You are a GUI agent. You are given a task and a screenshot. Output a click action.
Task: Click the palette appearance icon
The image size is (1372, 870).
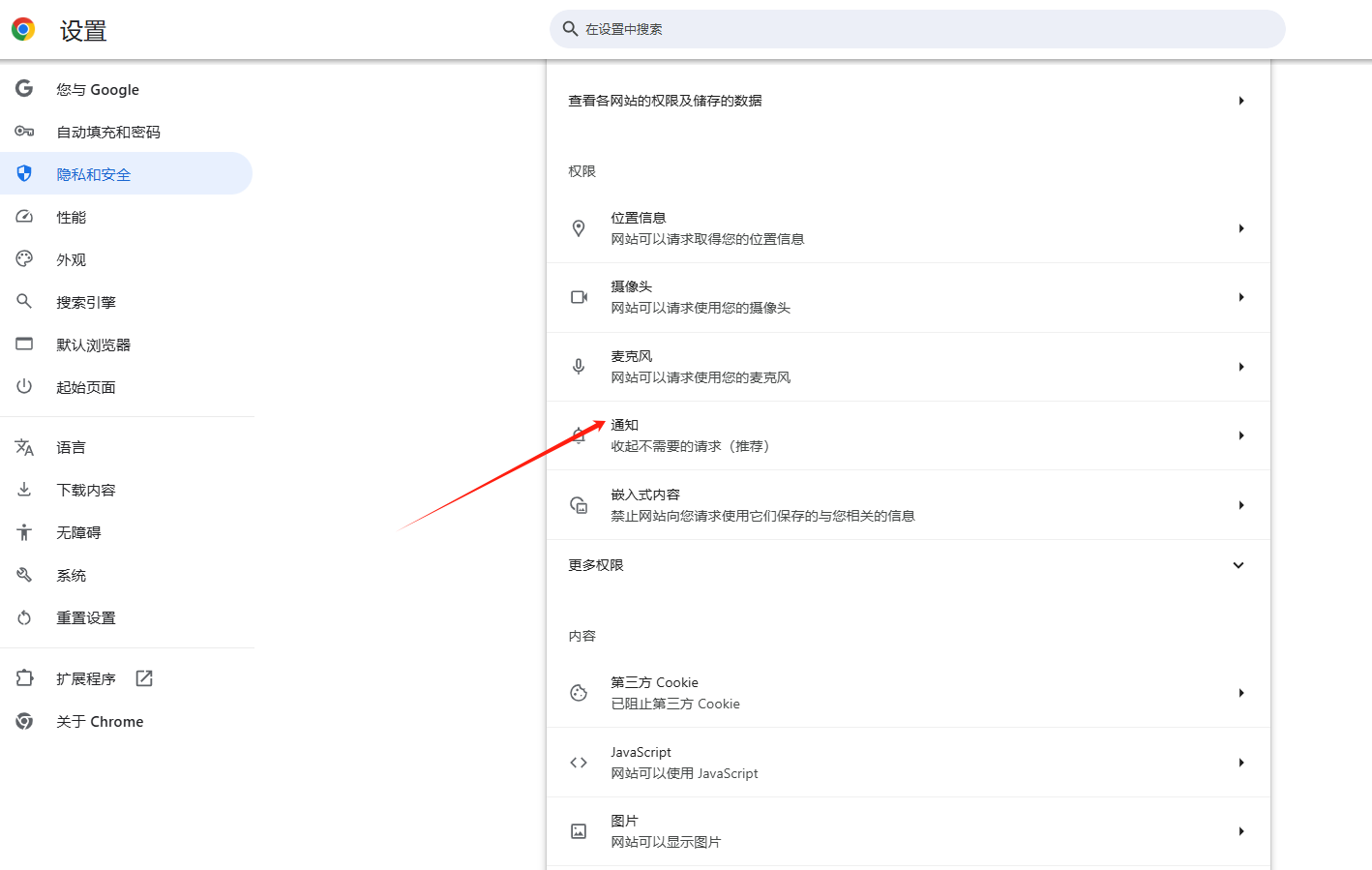(24, 259)
